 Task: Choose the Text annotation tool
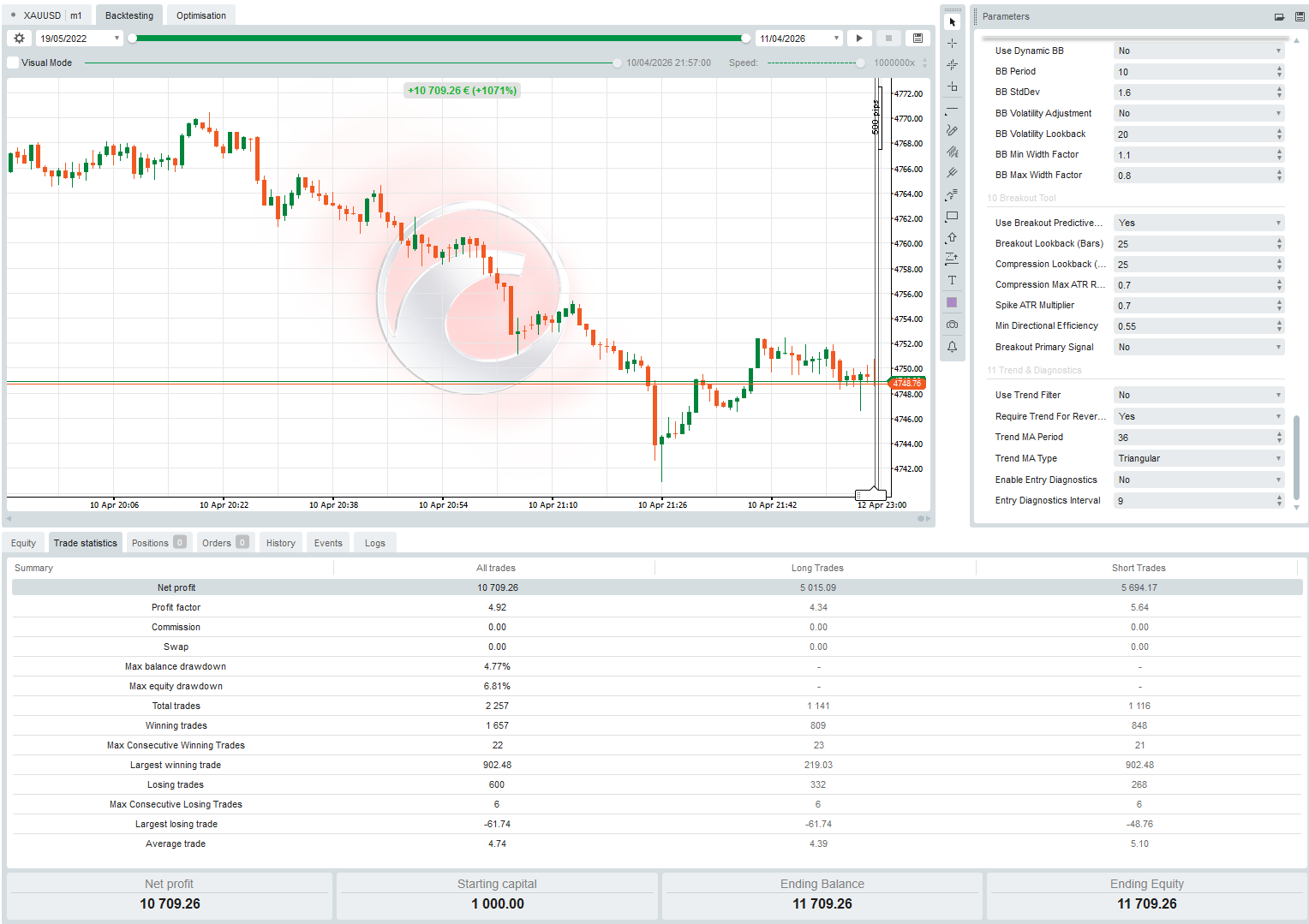952,279
